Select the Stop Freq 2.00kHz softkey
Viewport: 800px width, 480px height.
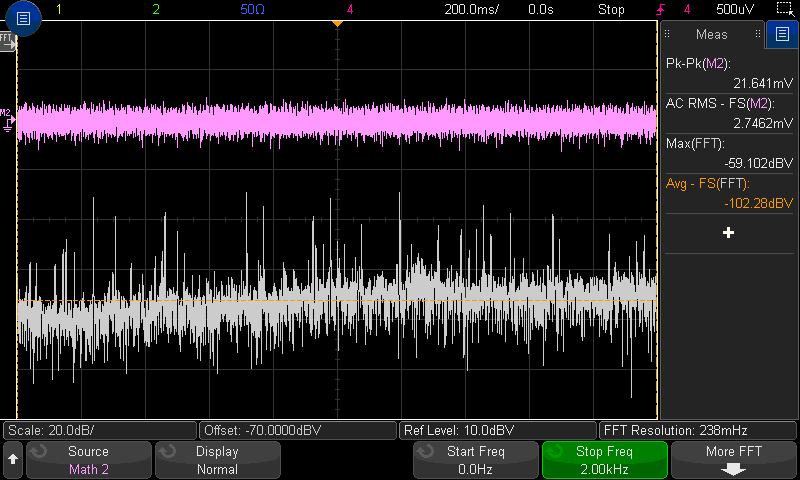click(605, 460)
